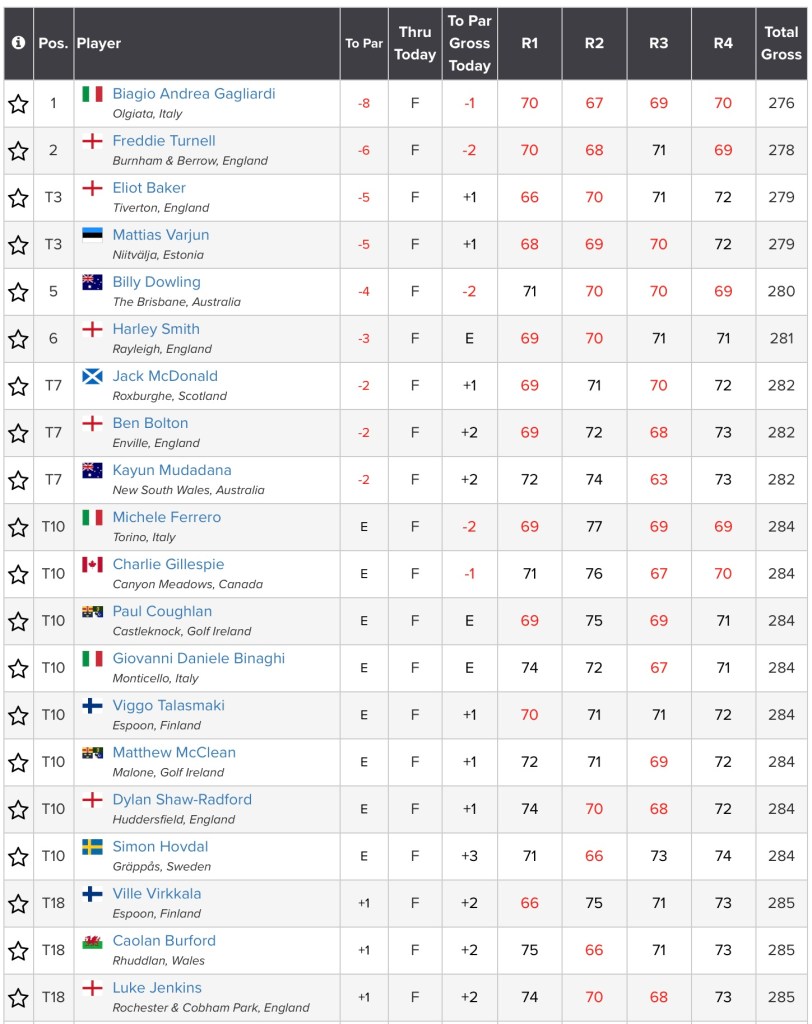Click the Italy flag beside Michele Ferrero
This screenshot has width=812, height=1024.
92,517
